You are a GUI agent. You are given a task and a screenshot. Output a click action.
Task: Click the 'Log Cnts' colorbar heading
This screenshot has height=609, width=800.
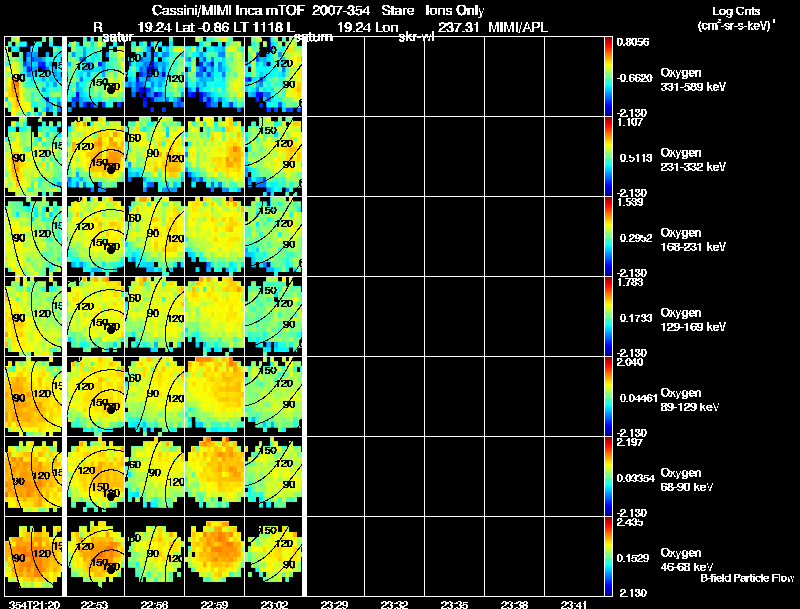(x=736, y=11)
